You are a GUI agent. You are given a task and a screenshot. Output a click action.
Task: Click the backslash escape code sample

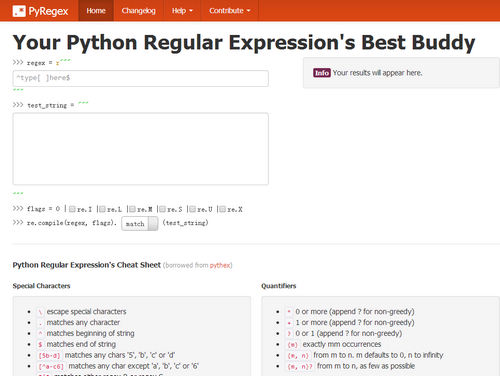tap(40, 312)
